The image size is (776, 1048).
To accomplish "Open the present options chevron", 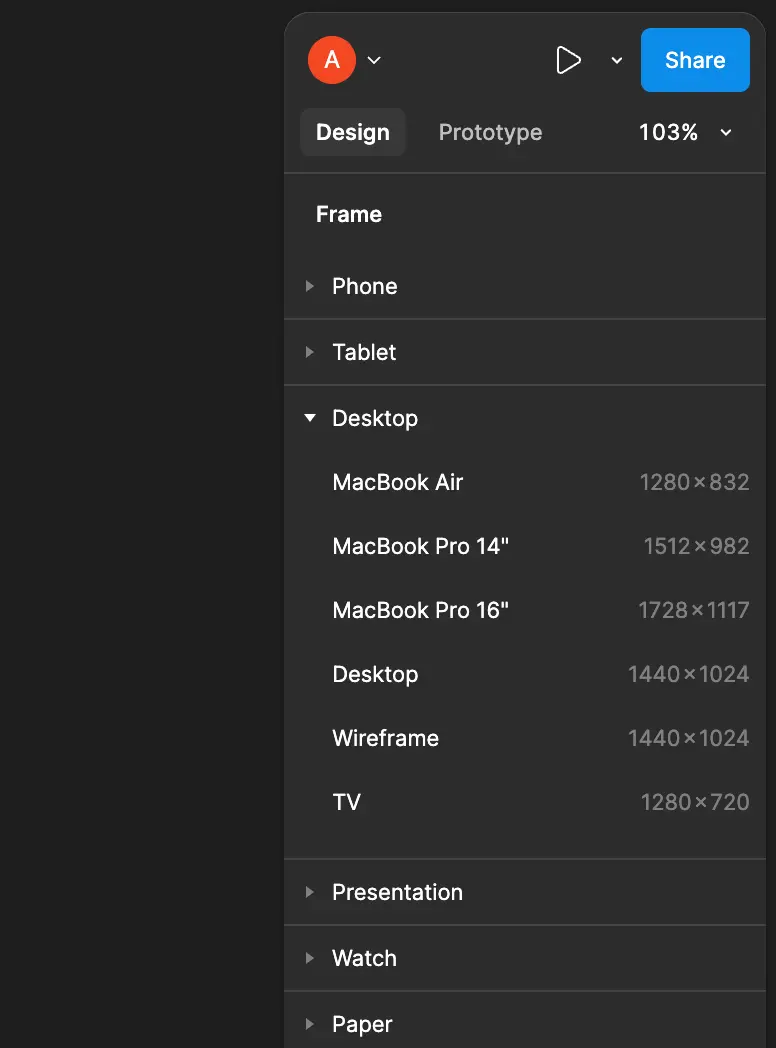I will pos(617,60).
